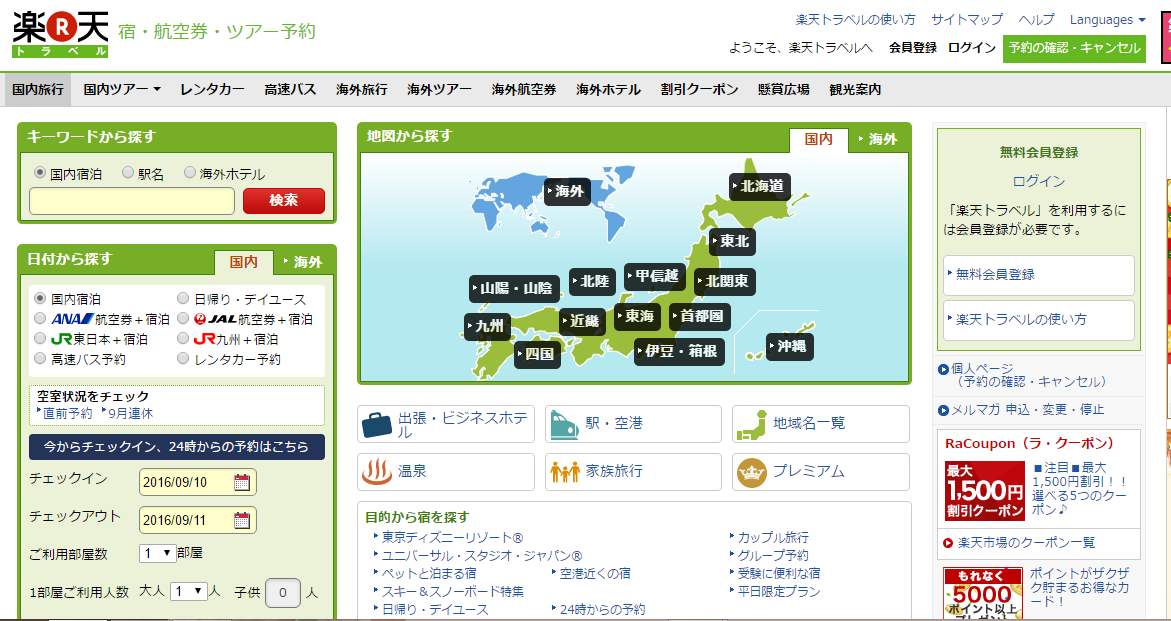Select 四国 region on the map

[537, 354]
